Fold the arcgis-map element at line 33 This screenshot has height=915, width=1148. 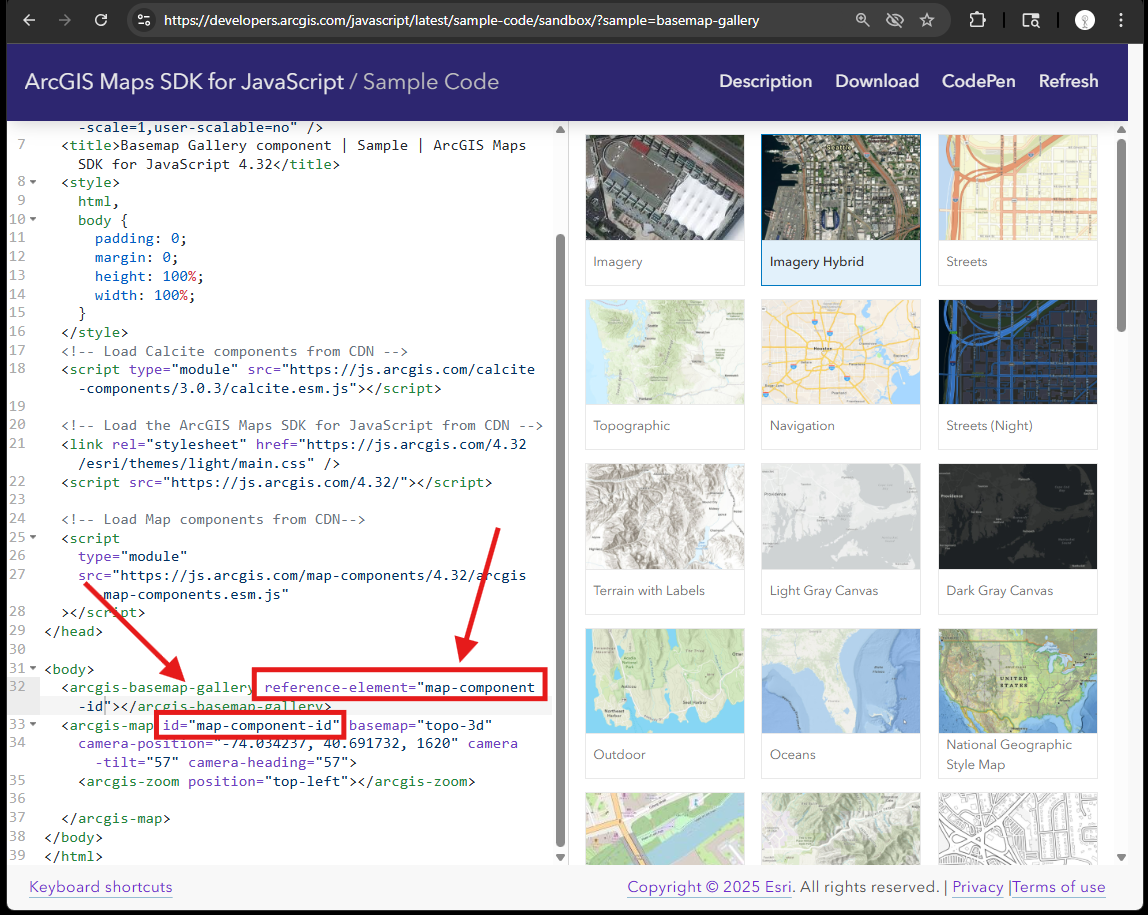click(34, 725)
